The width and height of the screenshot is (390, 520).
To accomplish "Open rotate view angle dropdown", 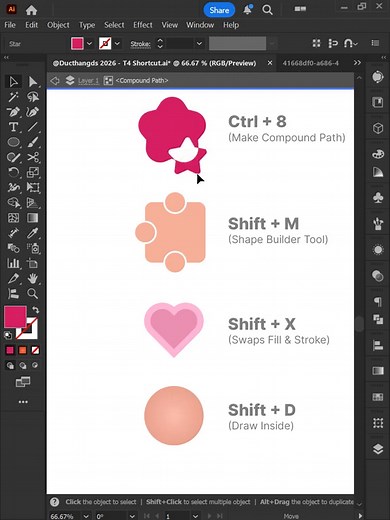I will (132, 516).
